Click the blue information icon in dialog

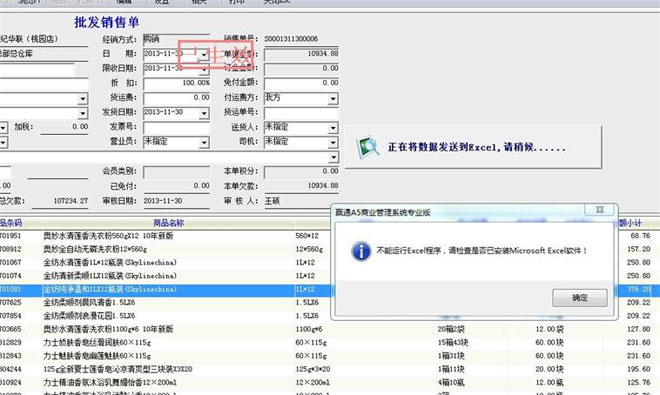tap(361, 251)
